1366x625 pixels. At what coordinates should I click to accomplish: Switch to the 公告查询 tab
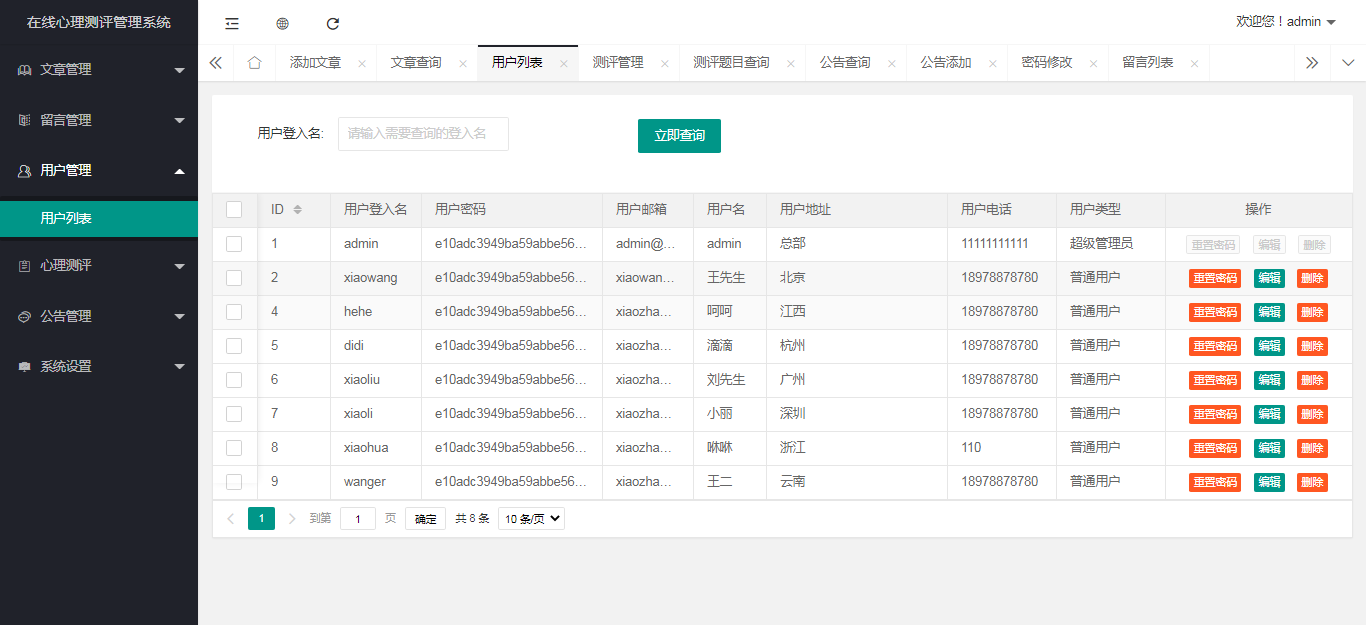[x=845, y=63]
